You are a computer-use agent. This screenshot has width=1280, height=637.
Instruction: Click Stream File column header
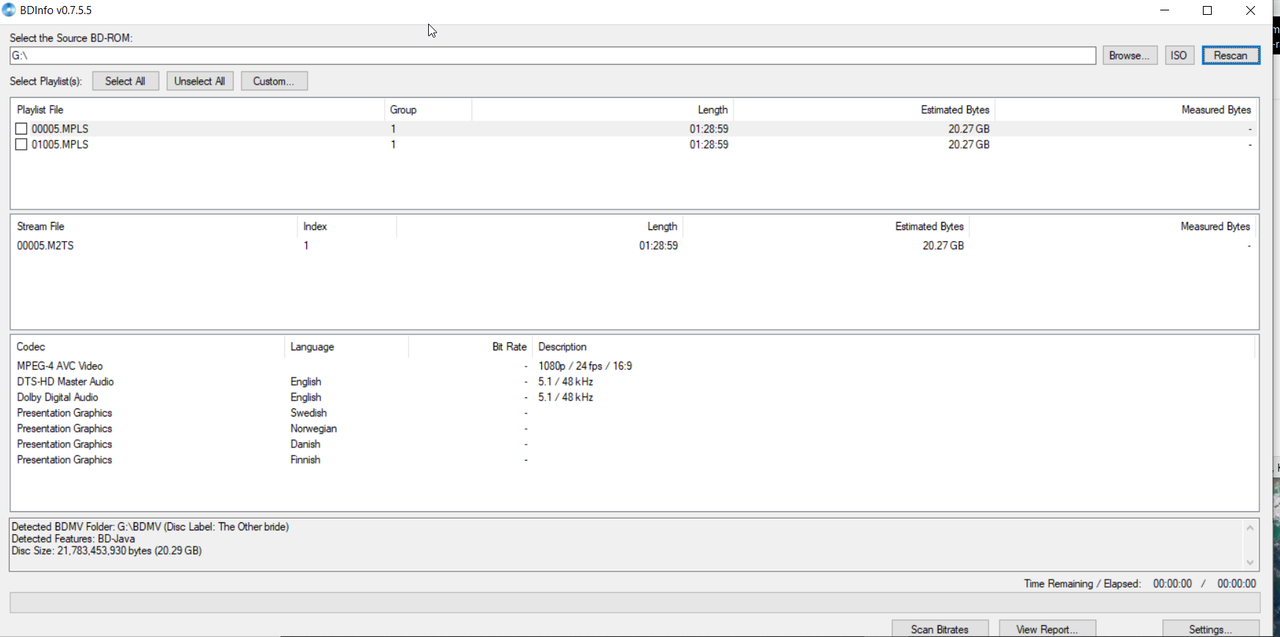tap(154, 227)
